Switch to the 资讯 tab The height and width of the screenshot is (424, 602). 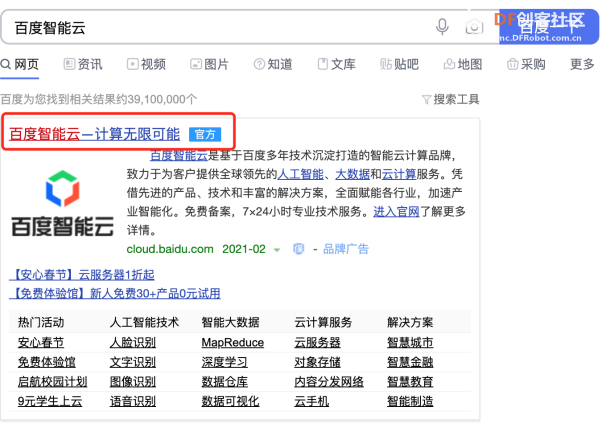pos(83,64)
